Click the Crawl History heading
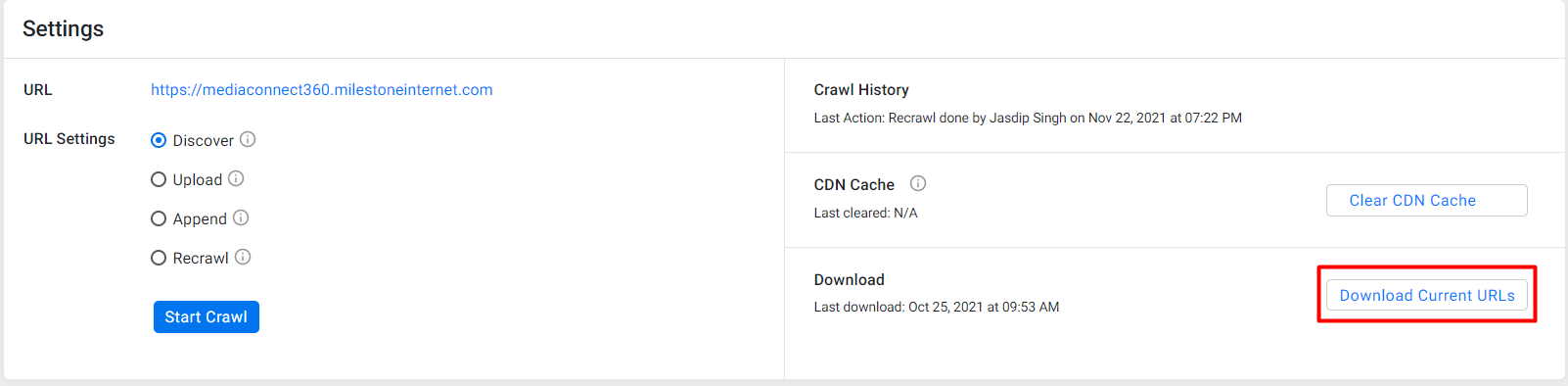The height and width of the screenshot is (386, 1568). (x=861, y=89)
